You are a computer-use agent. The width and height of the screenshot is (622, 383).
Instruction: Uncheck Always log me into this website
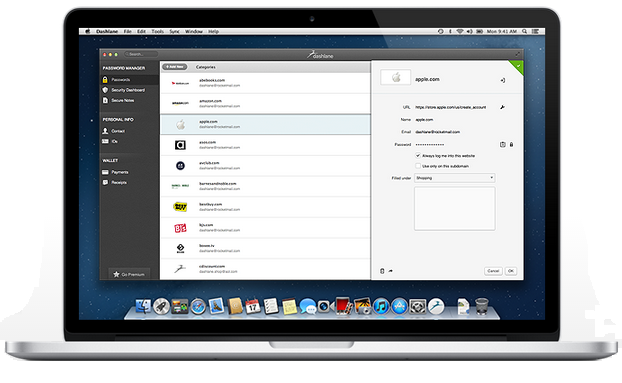(x=418, y=155)
